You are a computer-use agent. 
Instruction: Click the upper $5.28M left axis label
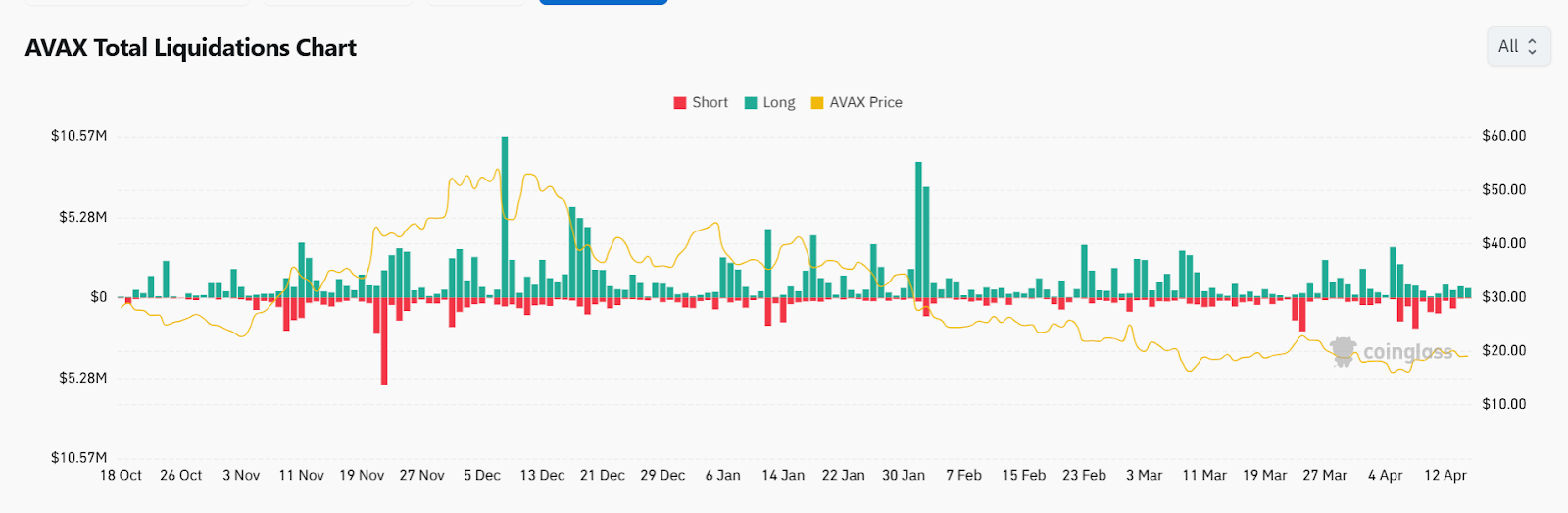point(83,217)
